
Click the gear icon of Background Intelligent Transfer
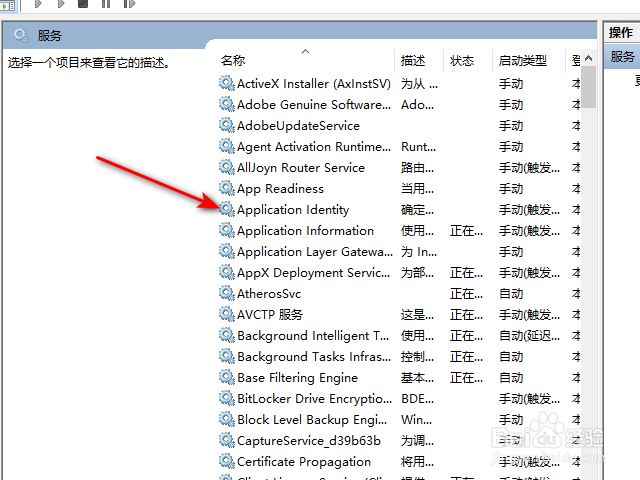tap(227, 336)
